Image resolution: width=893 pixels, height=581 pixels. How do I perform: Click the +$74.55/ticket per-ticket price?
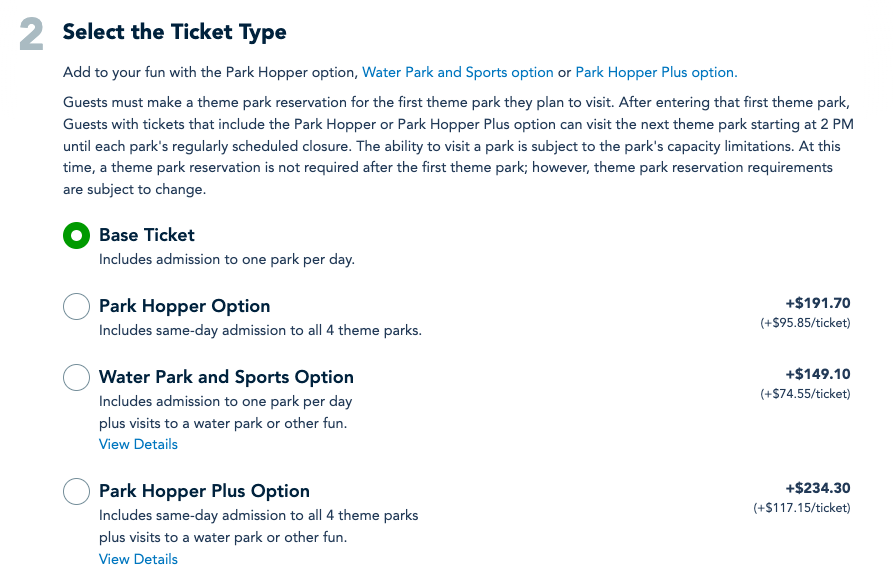[804, 394]
